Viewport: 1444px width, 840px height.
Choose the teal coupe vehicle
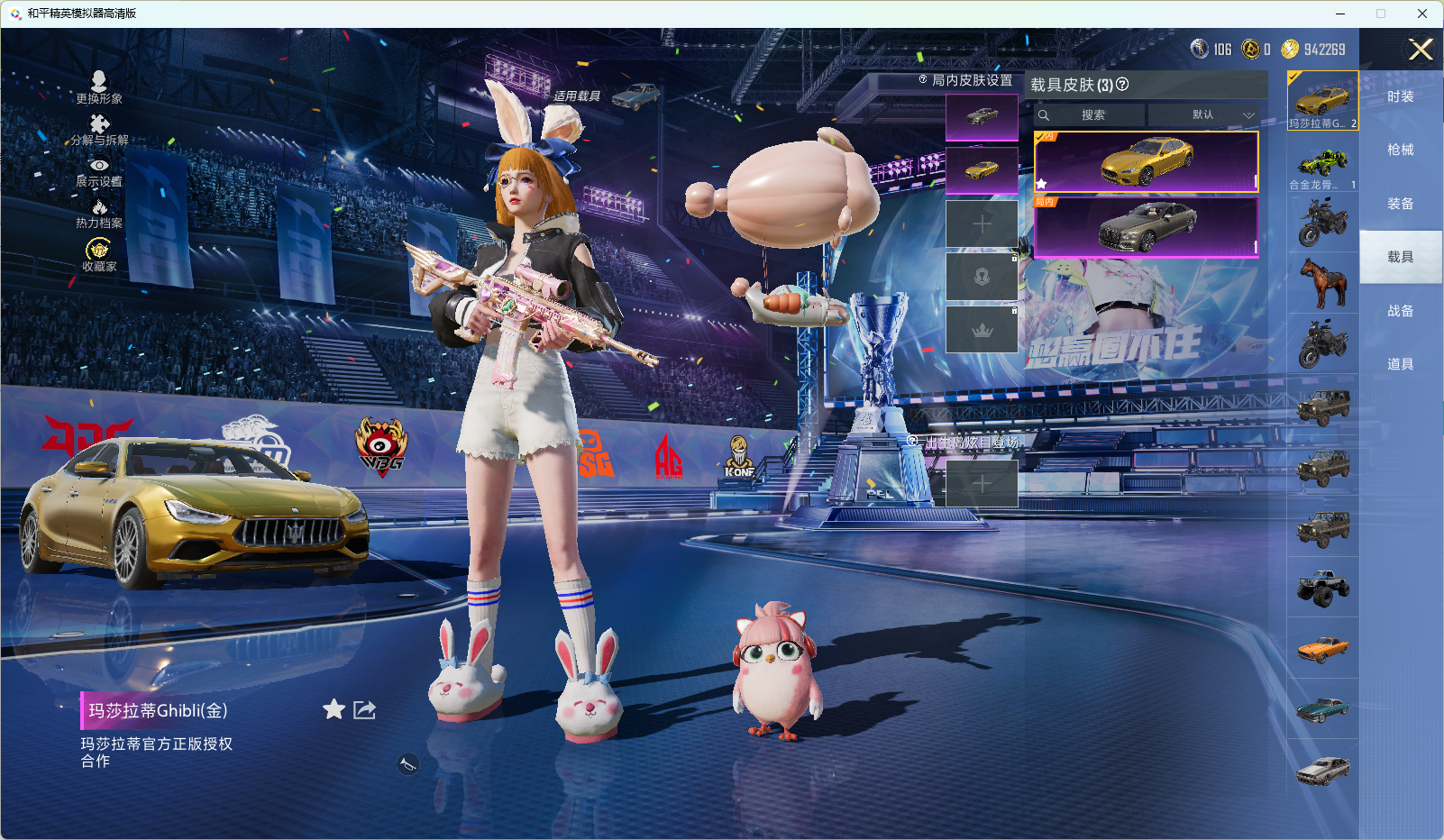click(1323, 709)
